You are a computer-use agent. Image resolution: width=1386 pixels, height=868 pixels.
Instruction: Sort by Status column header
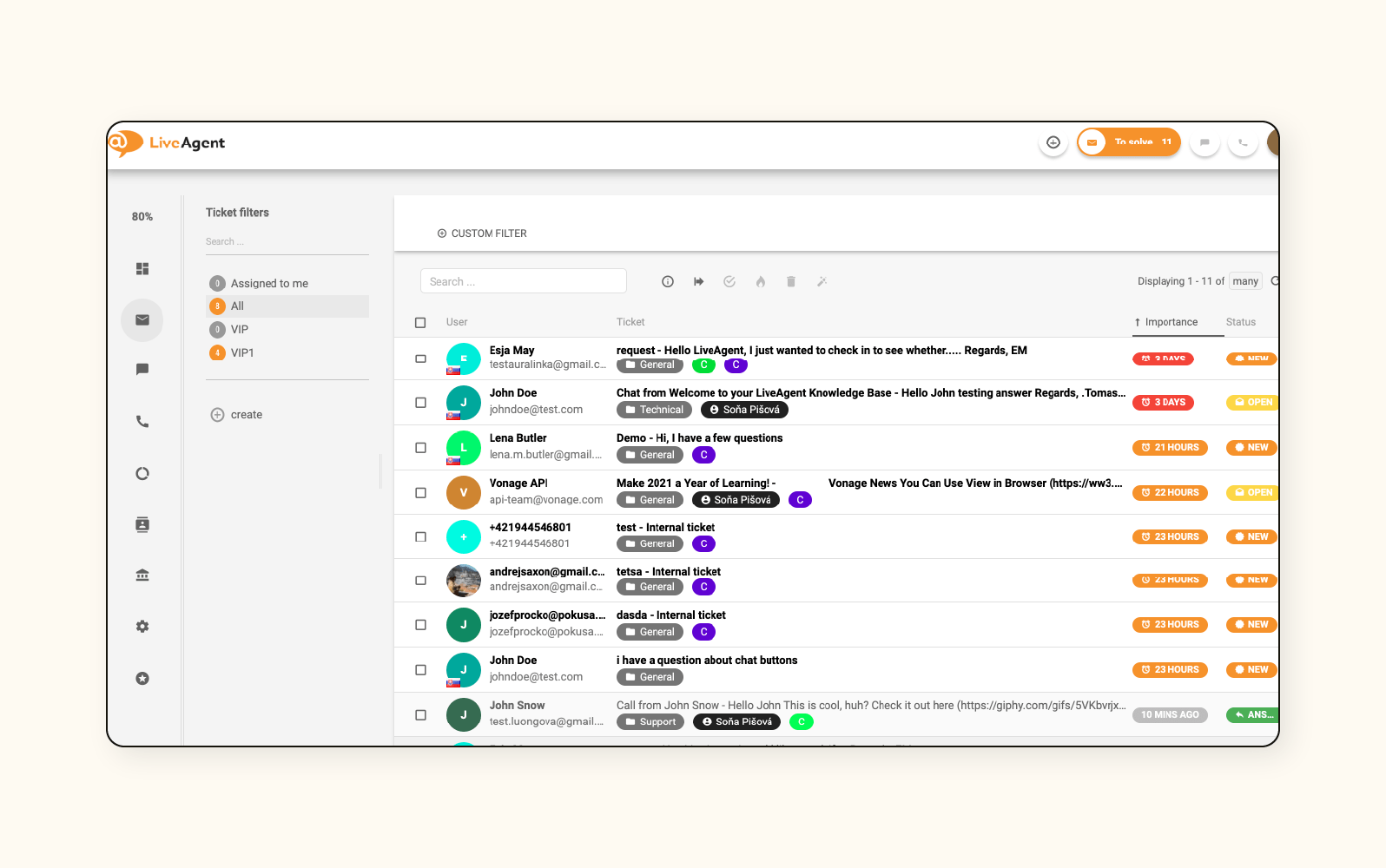click(1241, 322)
